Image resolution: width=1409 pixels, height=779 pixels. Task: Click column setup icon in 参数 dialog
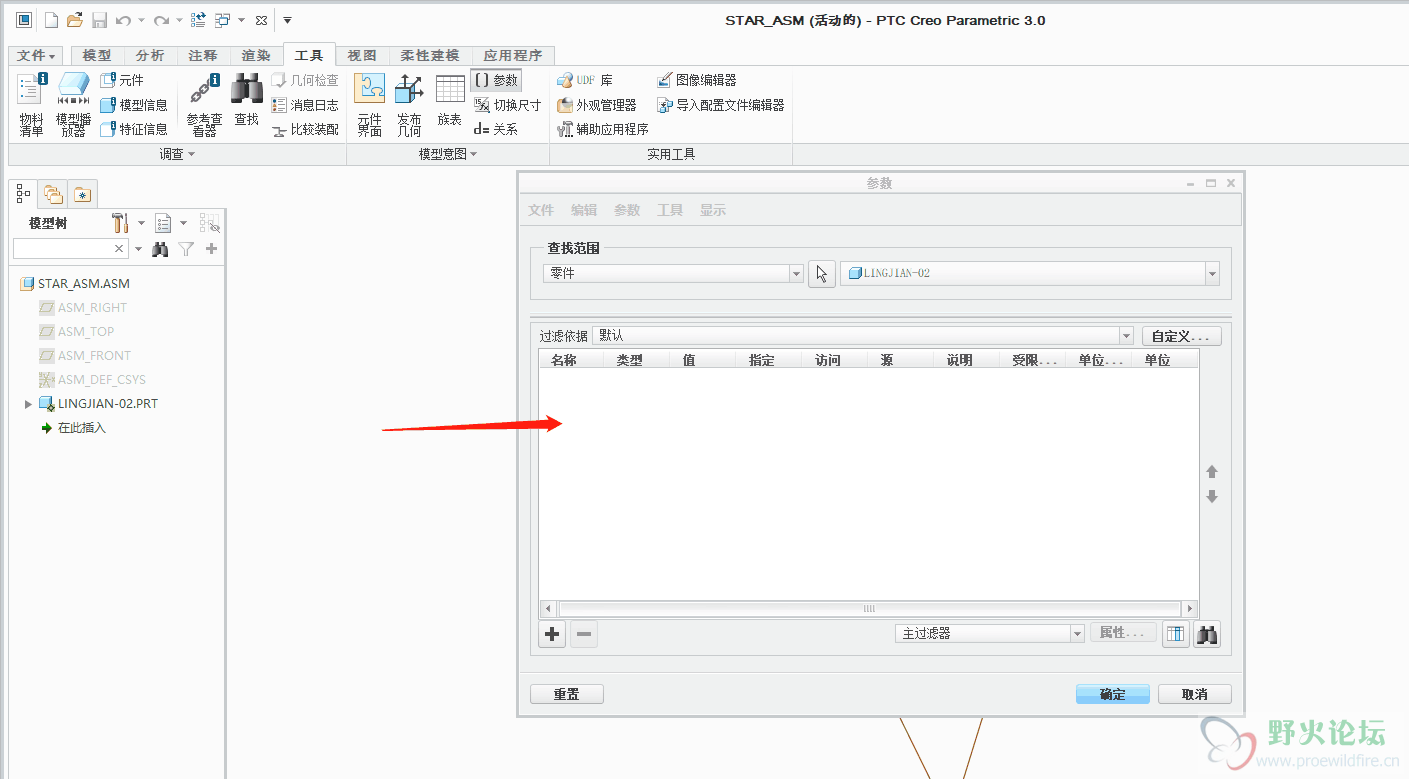coord(1176,634)
